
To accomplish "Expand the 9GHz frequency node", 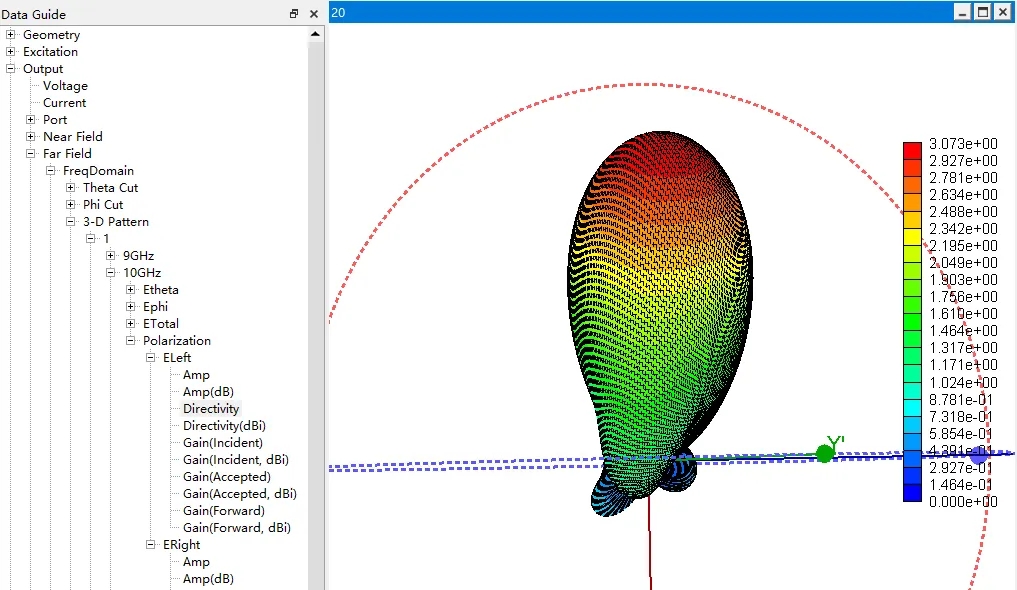I will 111,256.
